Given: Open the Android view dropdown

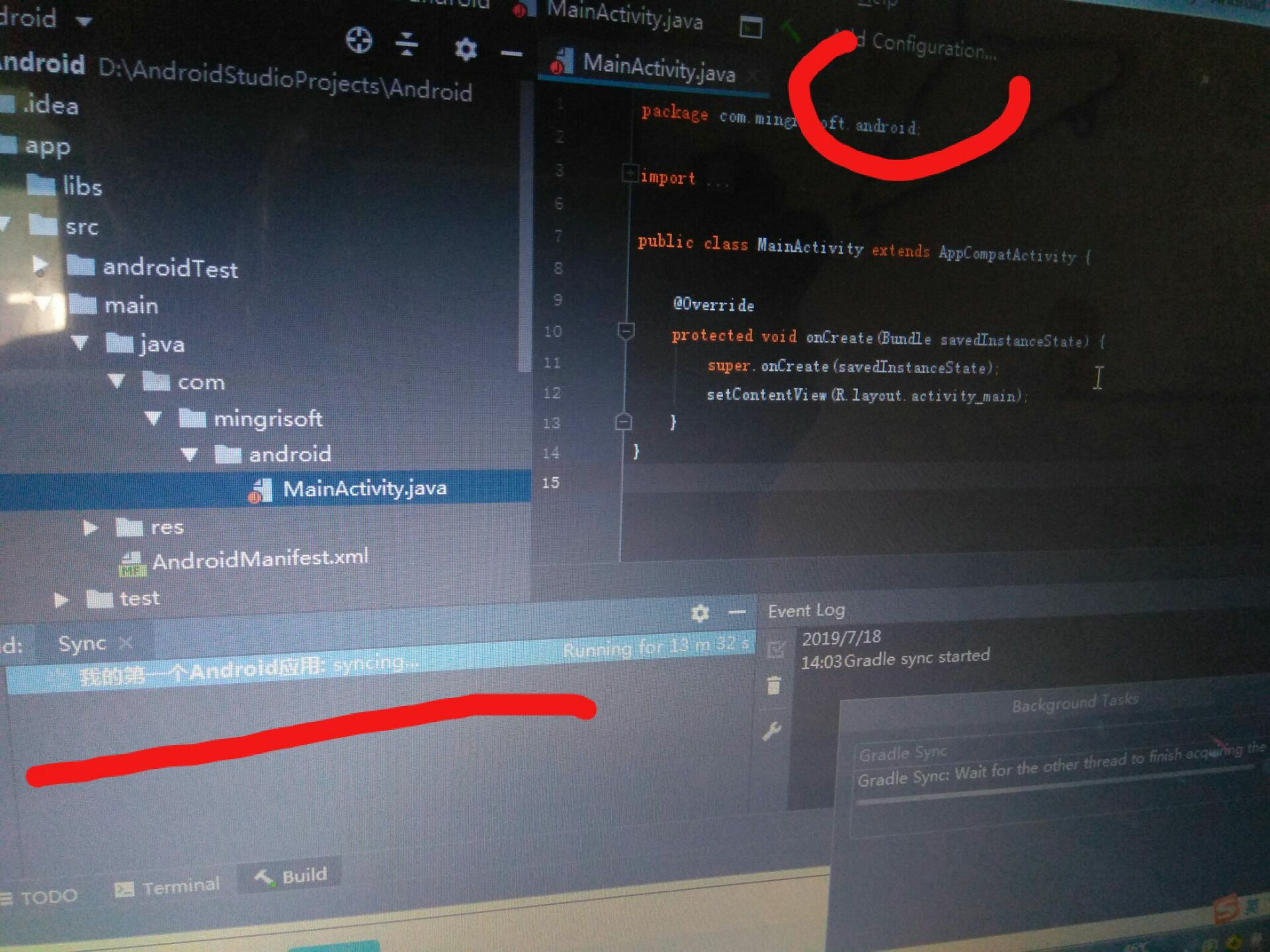Looking at the screenshot, I should [x=83, y=21].
